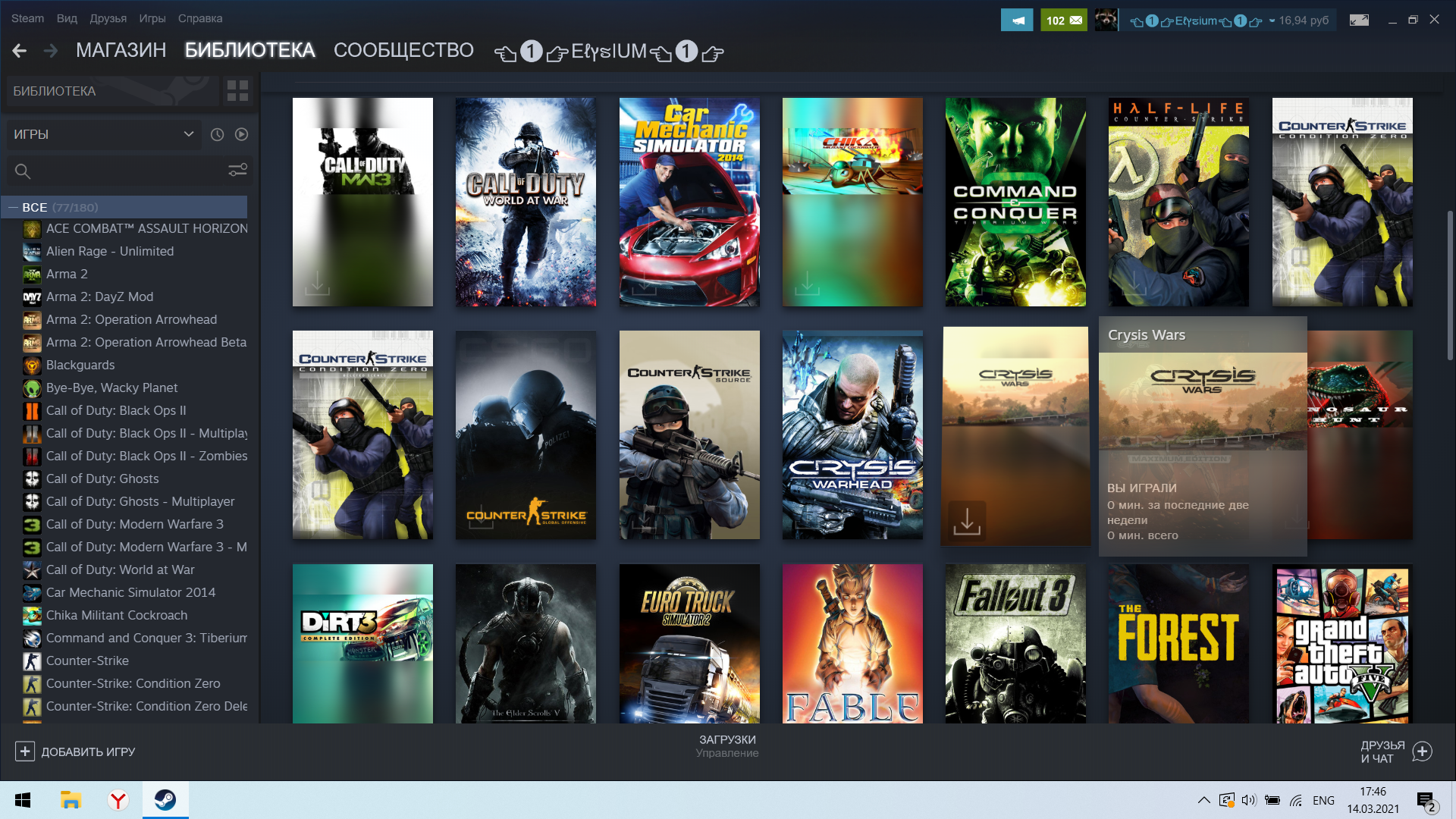Open The Forest cover
The image size is (1456, 819).
click(1178, 643)
